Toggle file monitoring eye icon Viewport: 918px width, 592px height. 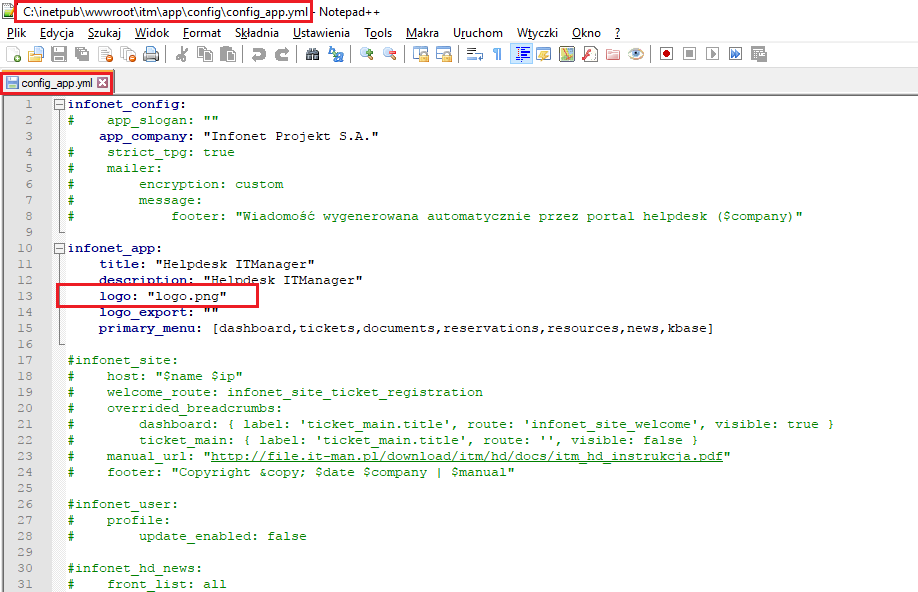[x=636, y=54]
